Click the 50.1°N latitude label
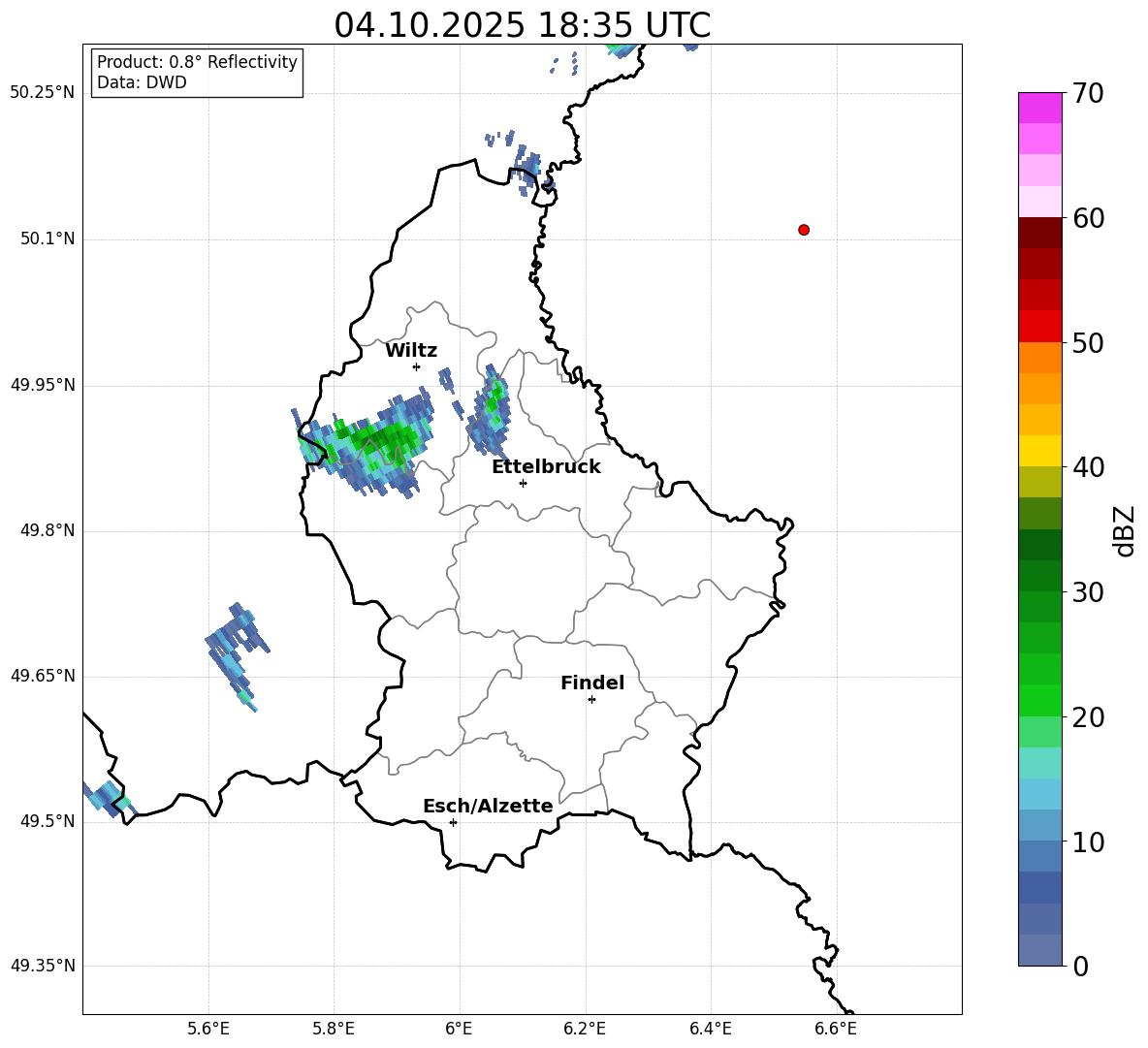 tap(48, 238)
